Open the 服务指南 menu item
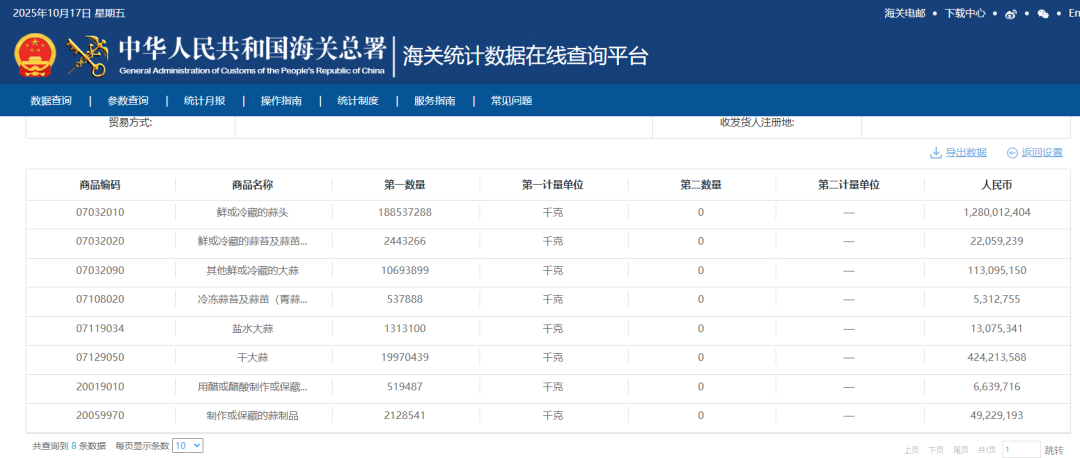 click(x=434, y=101)
